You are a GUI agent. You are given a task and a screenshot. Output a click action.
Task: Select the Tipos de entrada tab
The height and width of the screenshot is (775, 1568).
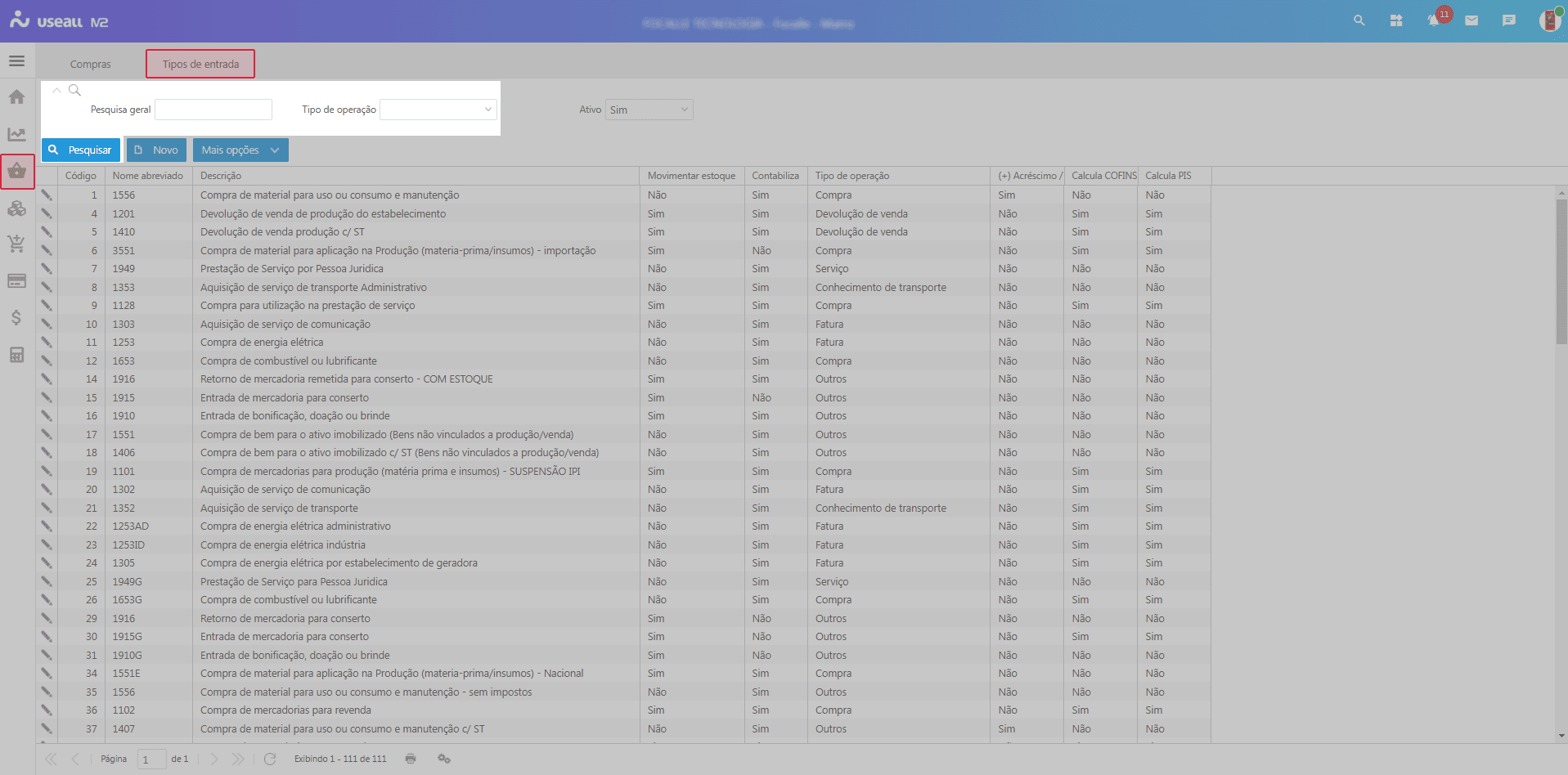tap(200, 64)
